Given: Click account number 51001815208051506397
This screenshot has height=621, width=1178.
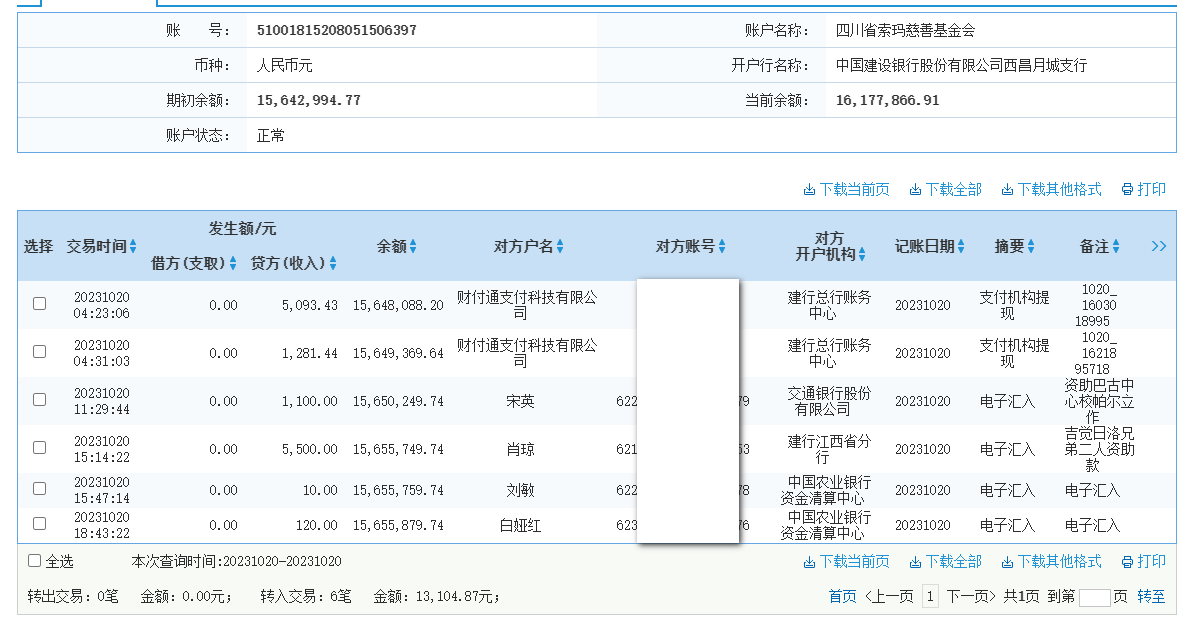Looking at the screenshot, I should (x=337, y=31).
